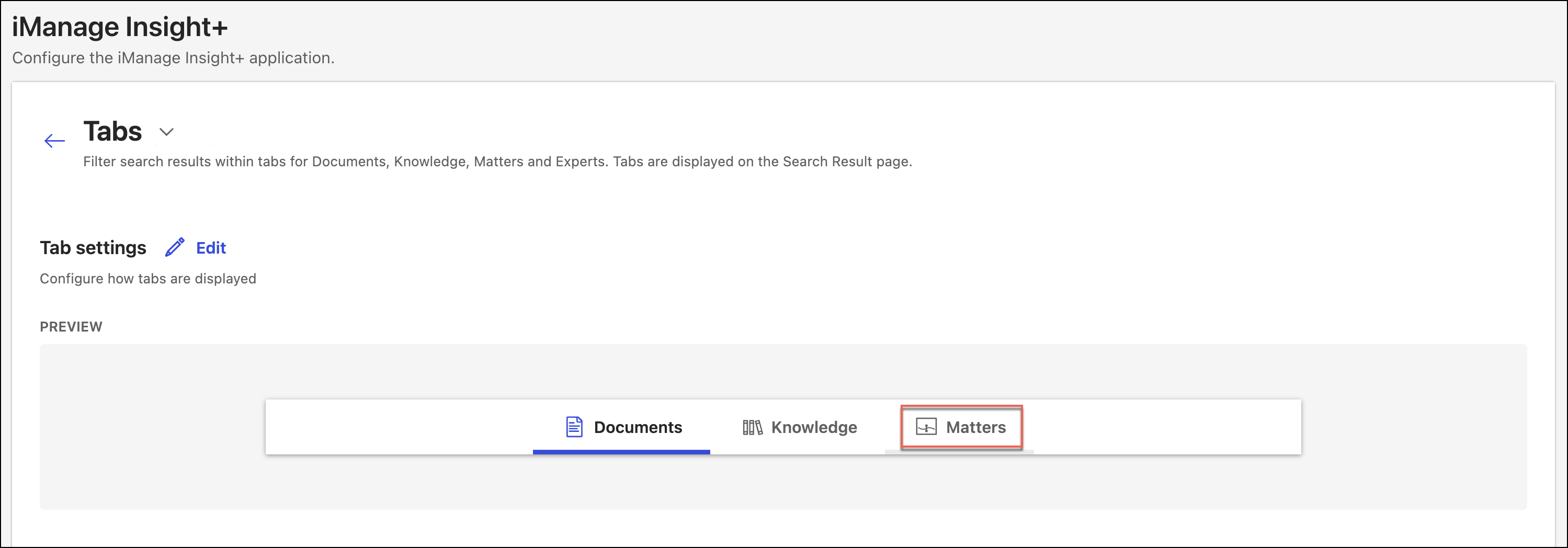Click the Matters tray icon
This screenshot has height=548, width=1568.
pyautogui.click(x=926, y=427)
